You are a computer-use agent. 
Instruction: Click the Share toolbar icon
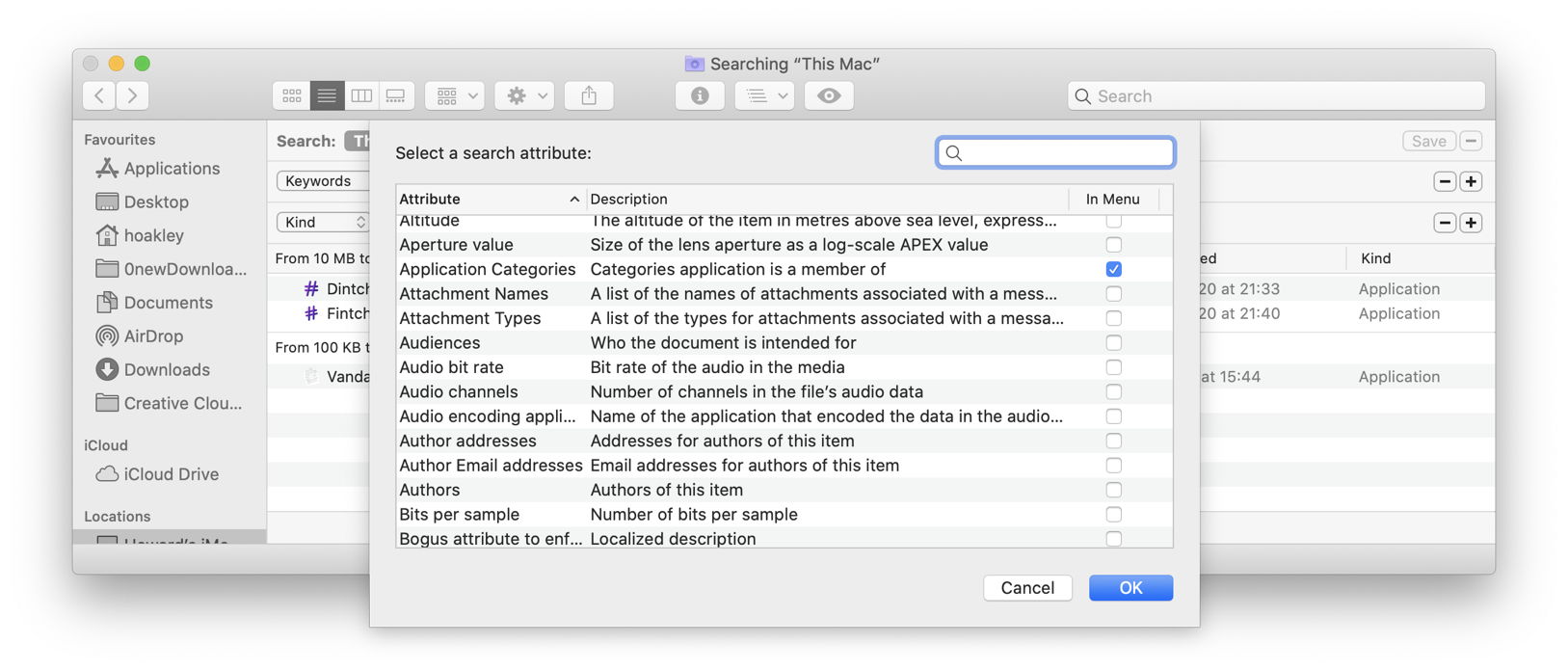589,95
